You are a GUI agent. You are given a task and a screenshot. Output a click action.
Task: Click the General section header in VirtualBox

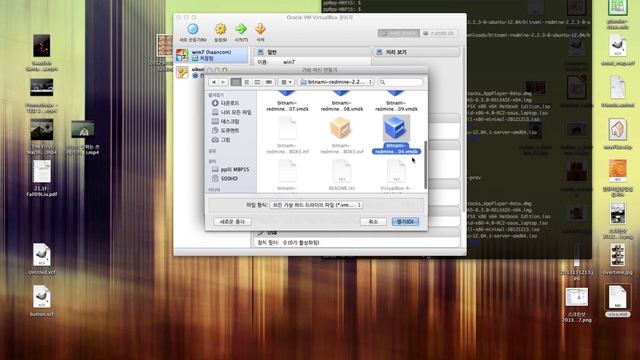pos(313,52)
